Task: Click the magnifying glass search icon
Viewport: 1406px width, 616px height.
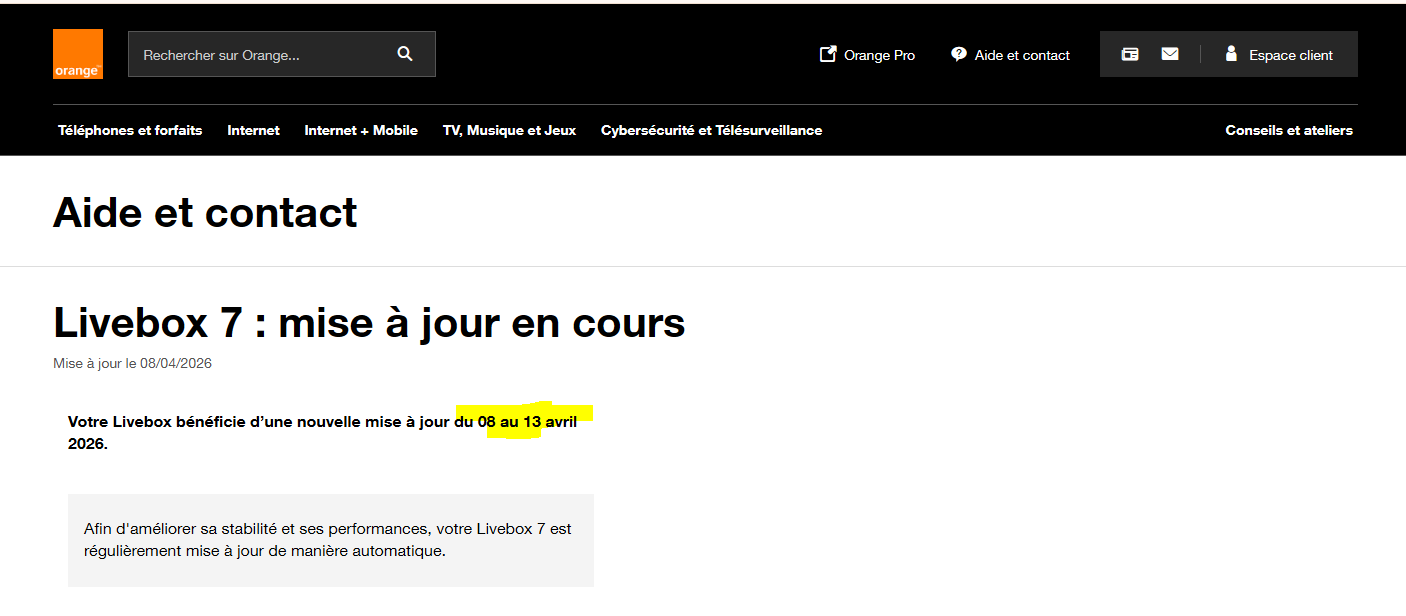Action: (x=405, y=54)
